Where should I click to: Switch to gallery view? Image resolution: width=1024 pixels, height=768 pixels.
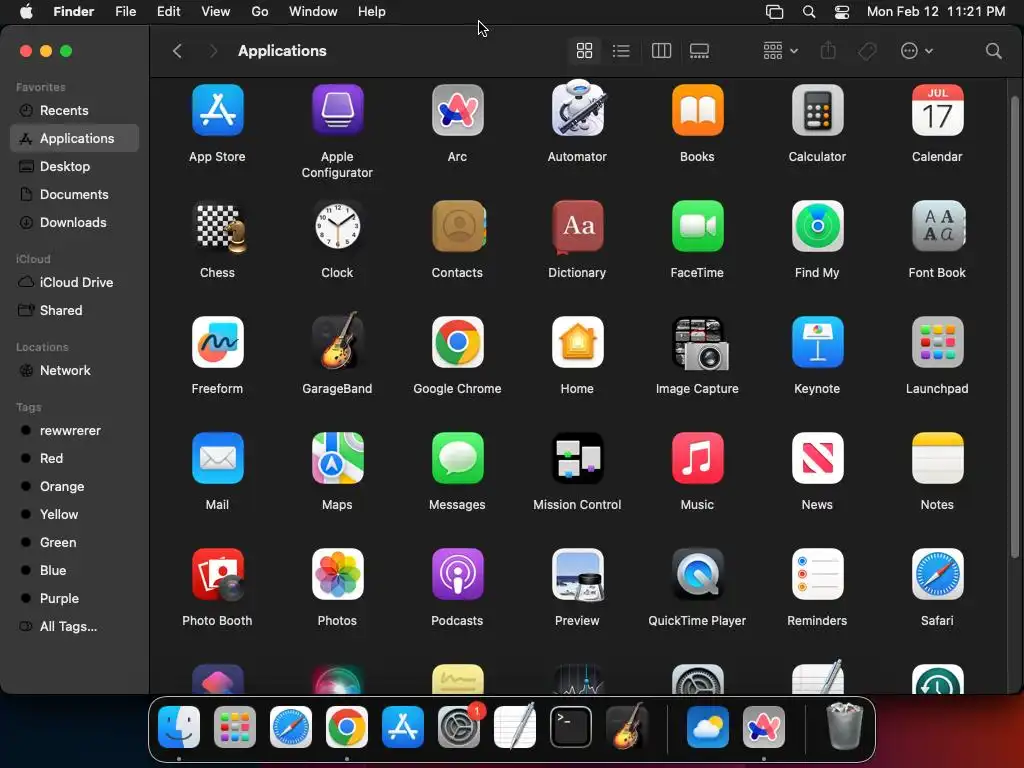pyautogui.click(x=699, y=51)
